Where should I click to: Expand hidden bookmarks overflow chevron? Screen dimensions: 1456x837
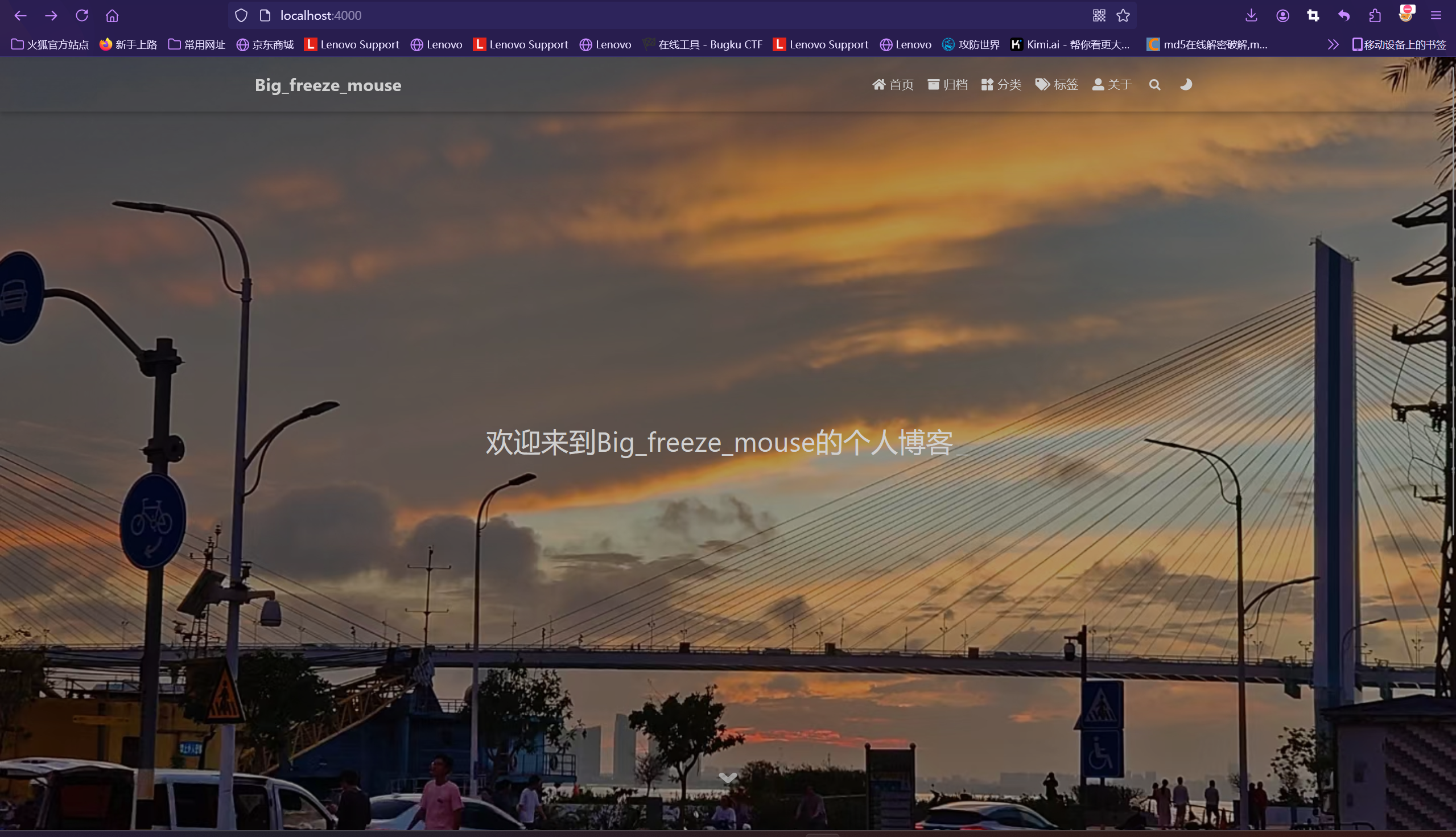tap(1333, 45)
